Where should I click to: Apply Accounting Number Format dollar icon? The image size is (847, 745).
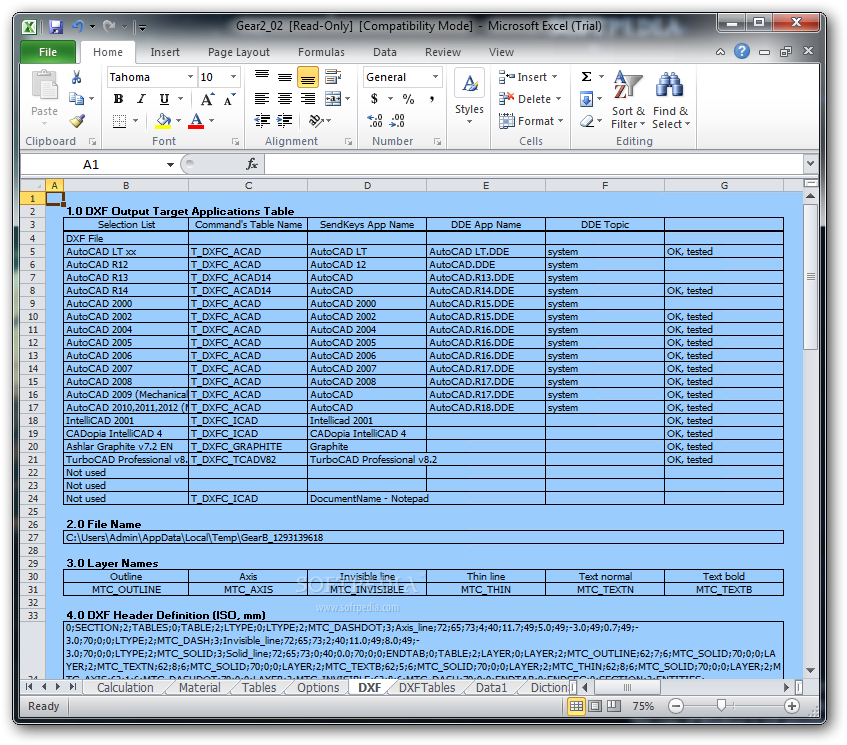coord(374,99)
